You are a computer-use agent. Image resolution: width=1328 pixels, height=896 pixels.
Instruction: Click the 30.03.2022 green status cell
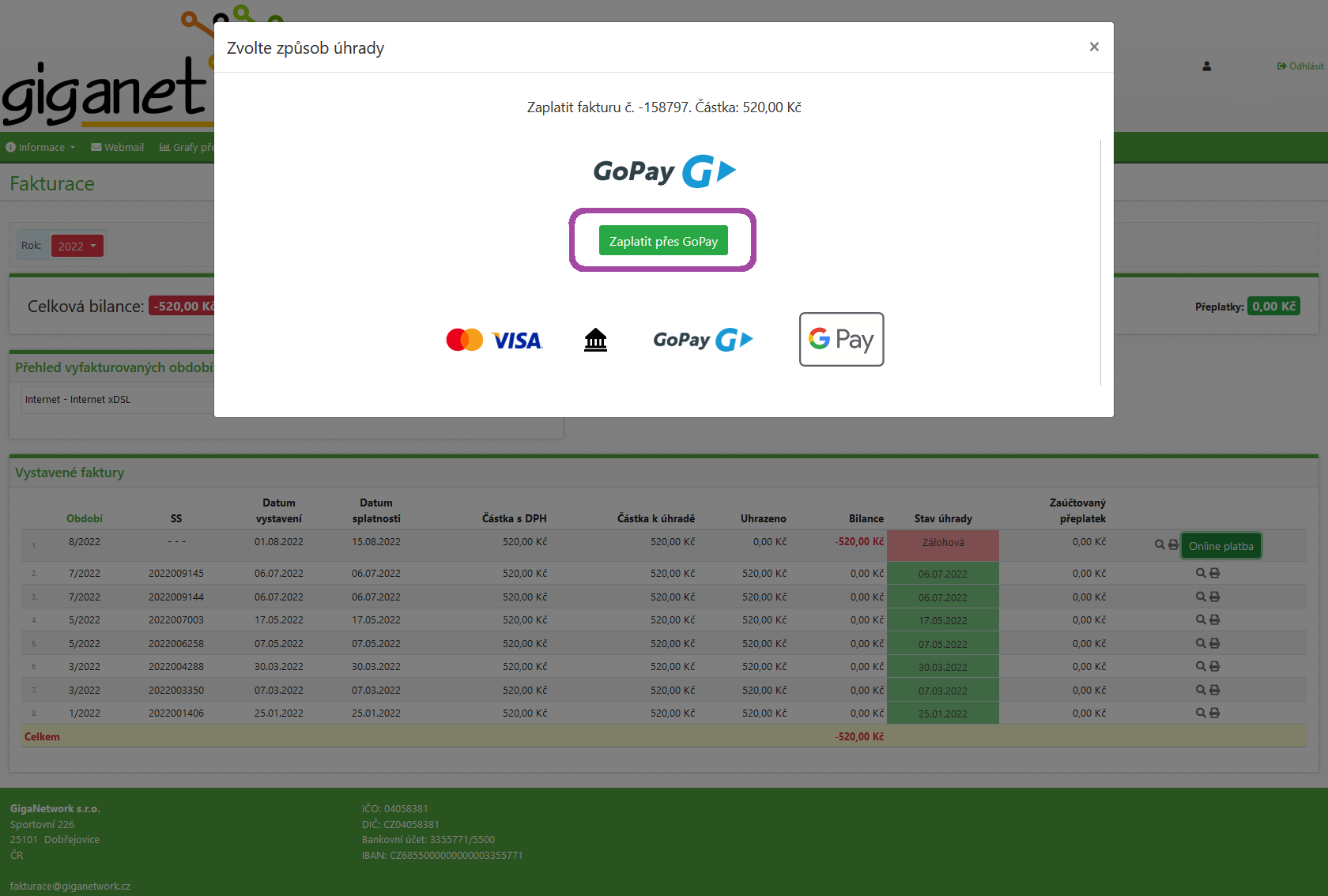(x=943, y=667)
